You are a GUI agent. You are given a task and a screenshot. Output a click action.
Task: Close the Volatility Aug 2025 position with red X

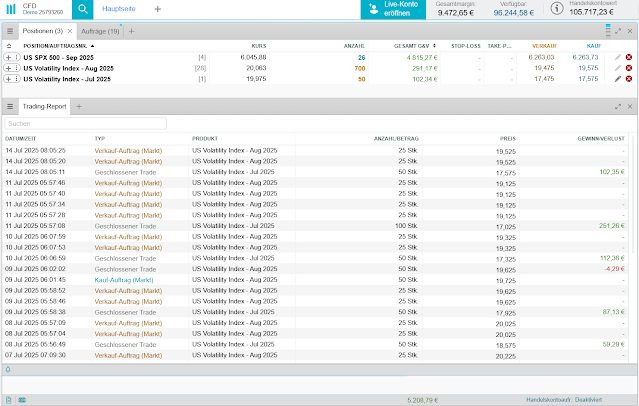pyautogui.click(x=629, y=68)
